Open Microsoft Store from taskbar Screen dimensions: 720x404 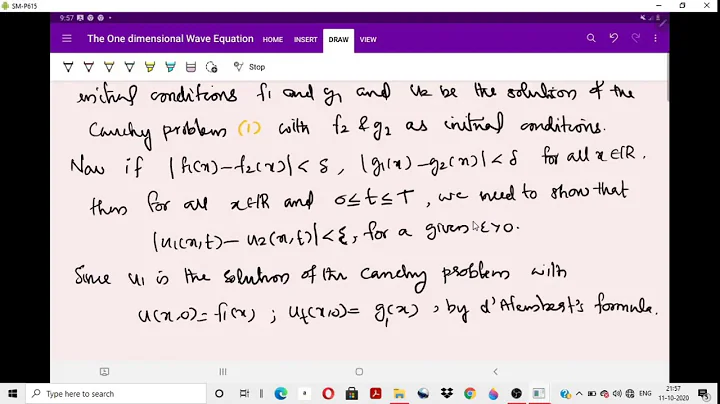pos(352,393)
